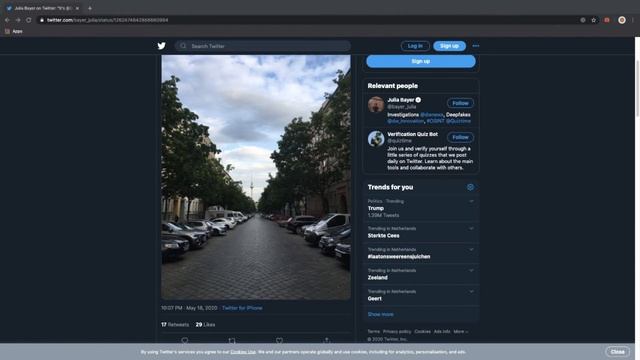Image resolution: width=640 pixels, height=360 pixels.
Task: Expand options for the Zeeland trend
Action: point(471,271)
